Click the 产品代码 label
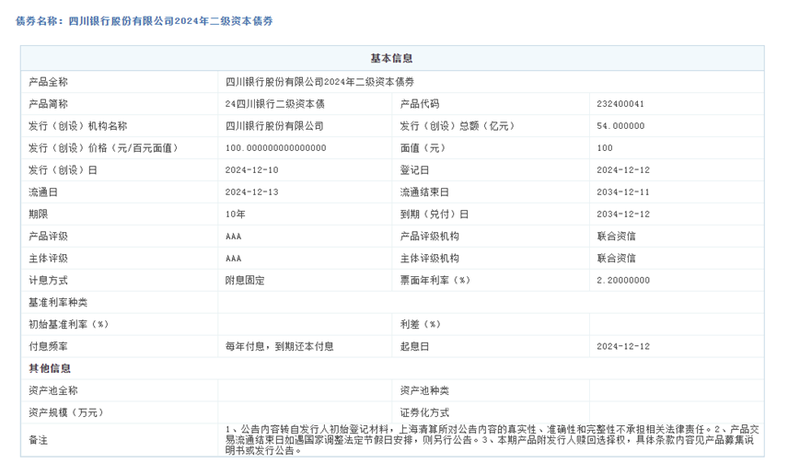The width and height of the screenshot is (800, 475). click(x=419, y=104)
